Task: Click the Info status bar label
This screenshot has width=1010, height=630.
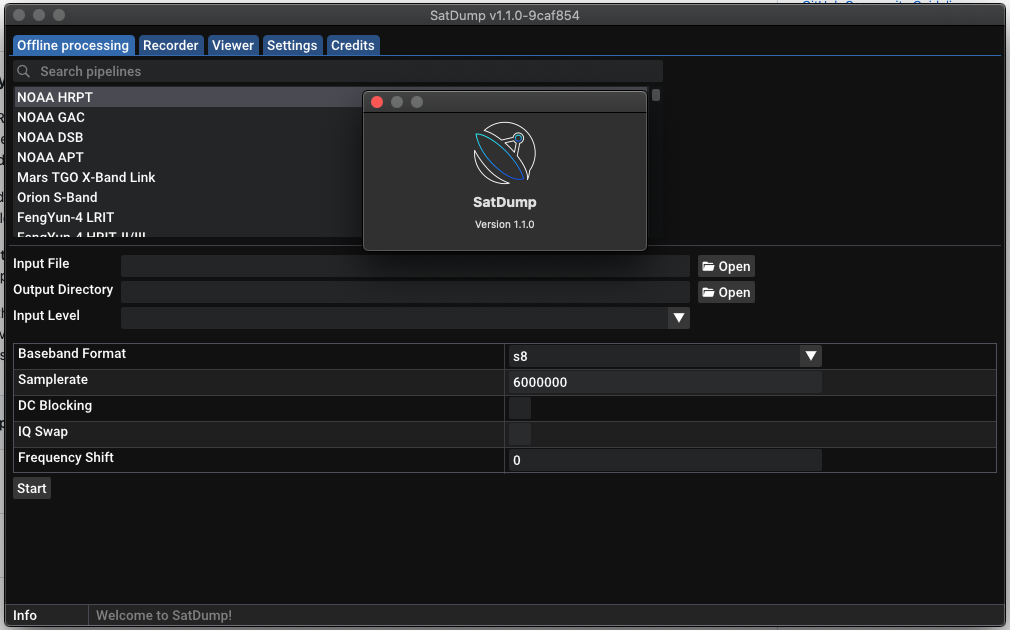Action: pos(24,615)
